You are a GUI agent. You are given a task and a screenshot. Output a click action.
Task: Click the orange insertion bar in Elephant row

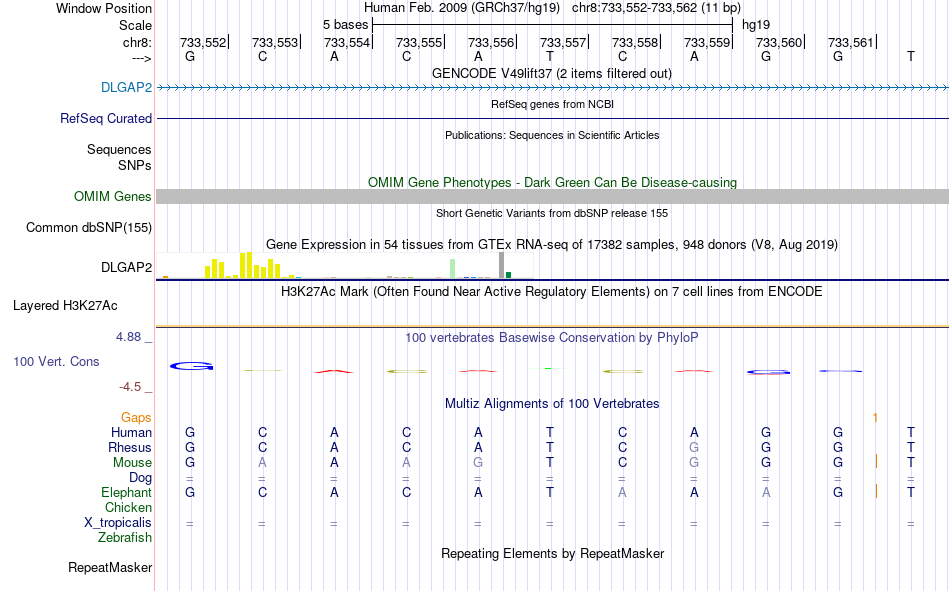(x=876, y=492)
